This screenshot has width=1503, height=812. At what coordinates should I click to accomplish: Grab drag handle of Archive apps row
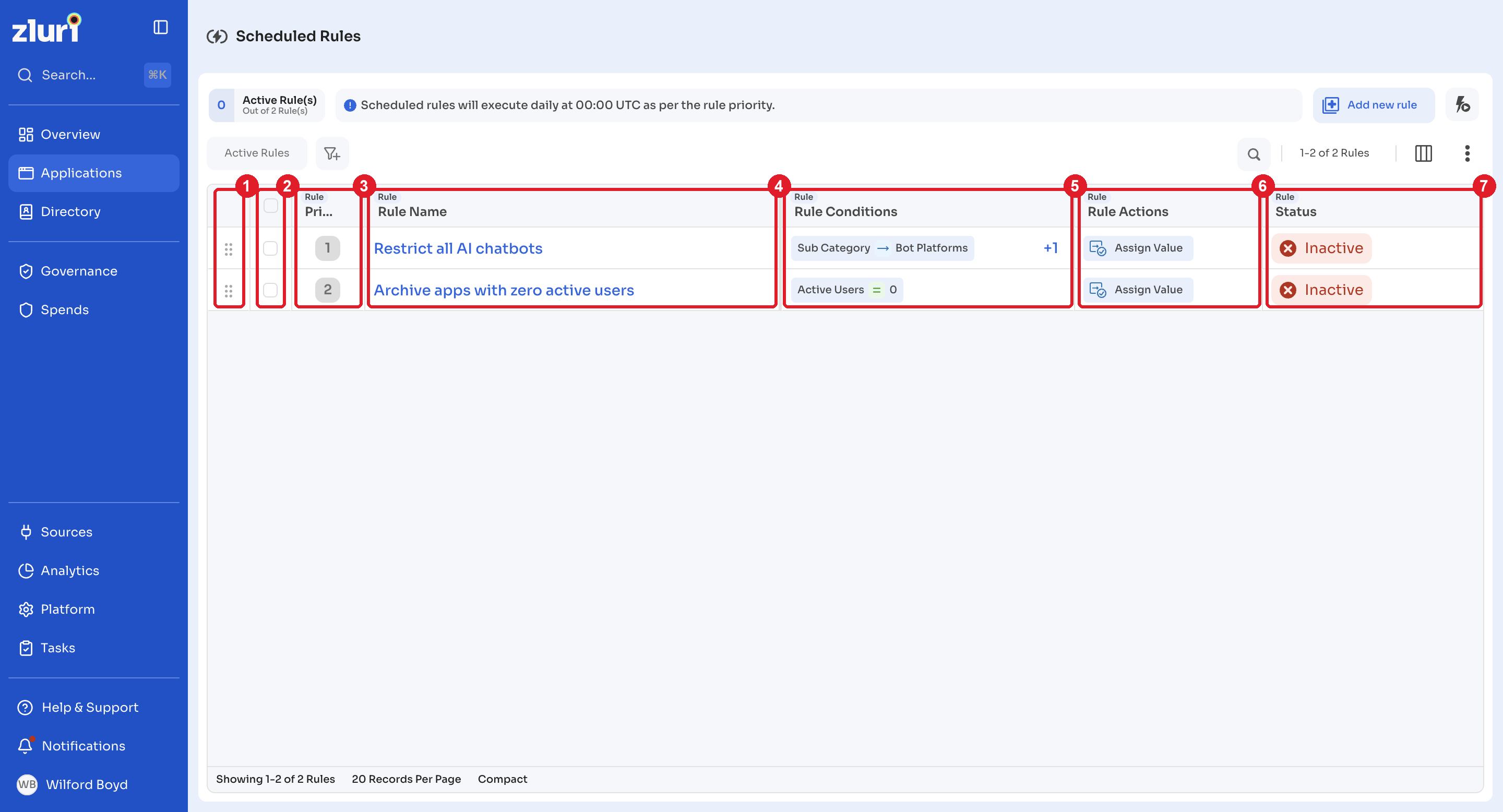click(x=229, y=291)
